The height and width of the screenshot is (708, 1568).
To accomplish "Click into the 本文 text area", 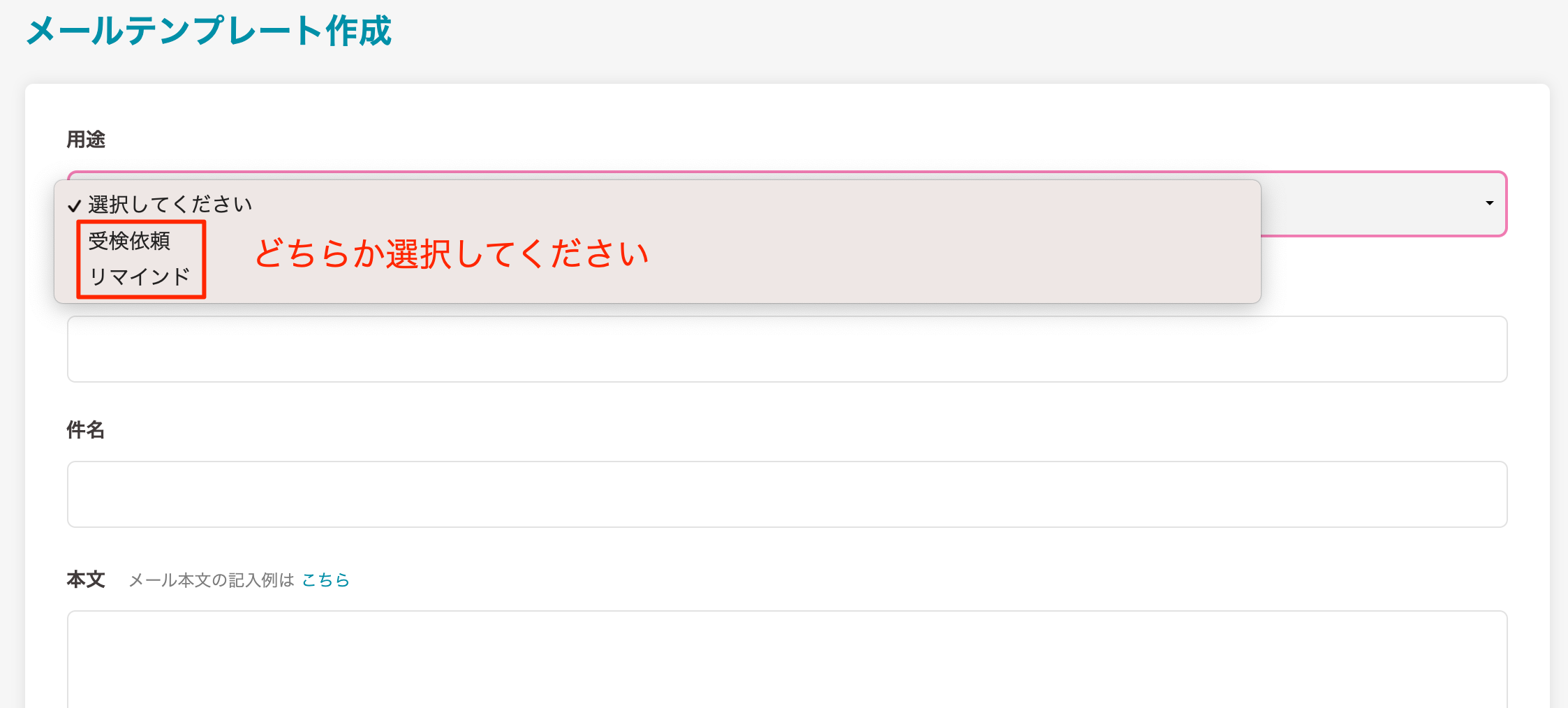I will click(787, 658).
